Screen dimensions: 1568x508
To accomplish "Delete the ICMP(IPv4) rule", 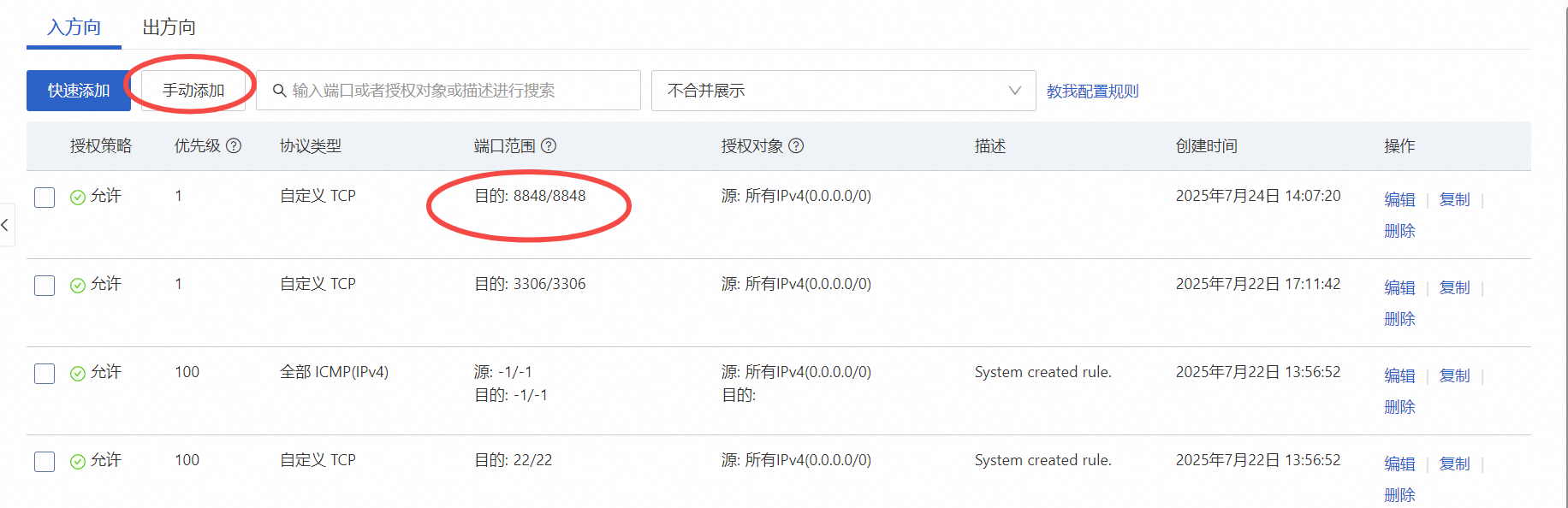I will click(1399, 407).
